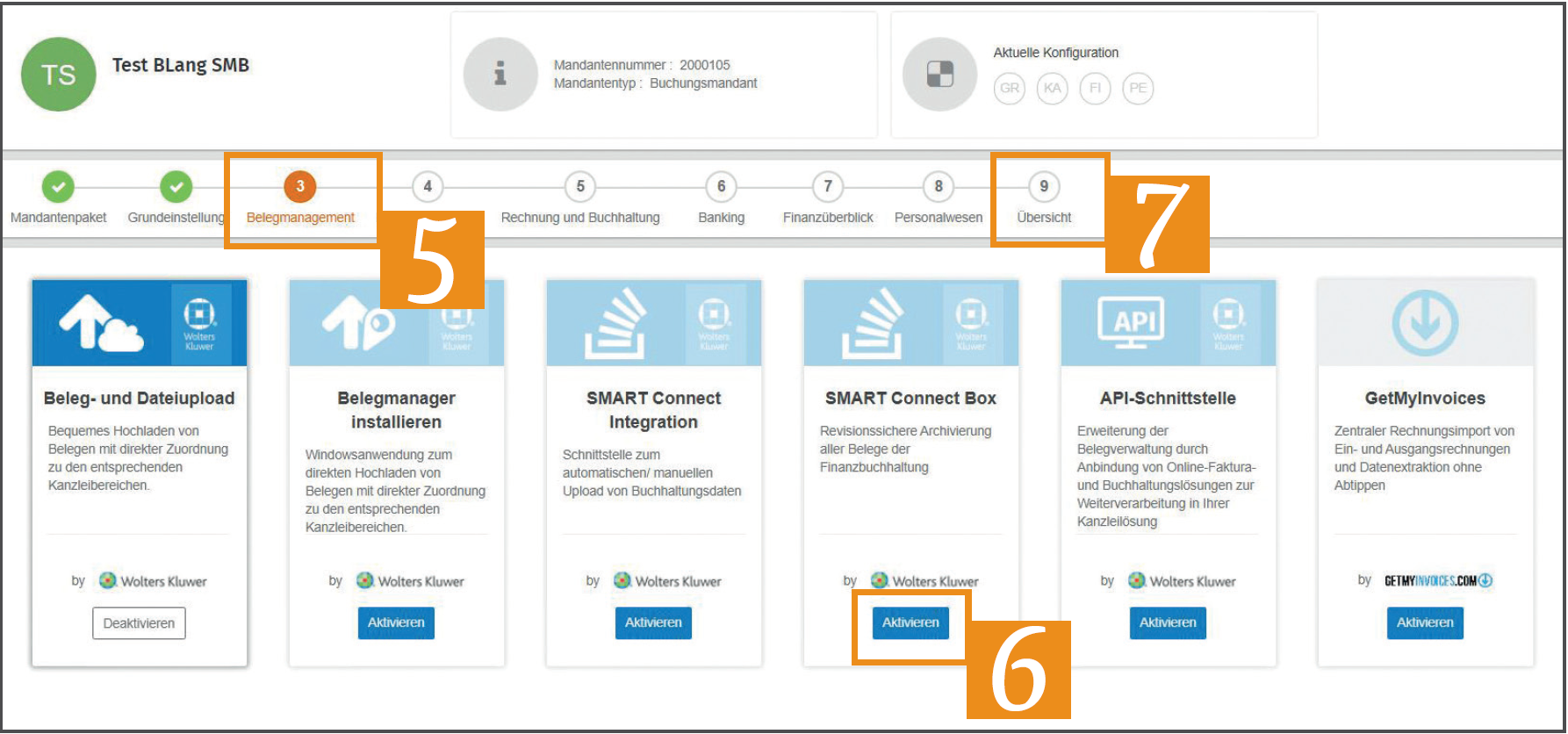The image size is (1568, 734).
Task: Select the FI configuration badge
Action: [1095, 88]
